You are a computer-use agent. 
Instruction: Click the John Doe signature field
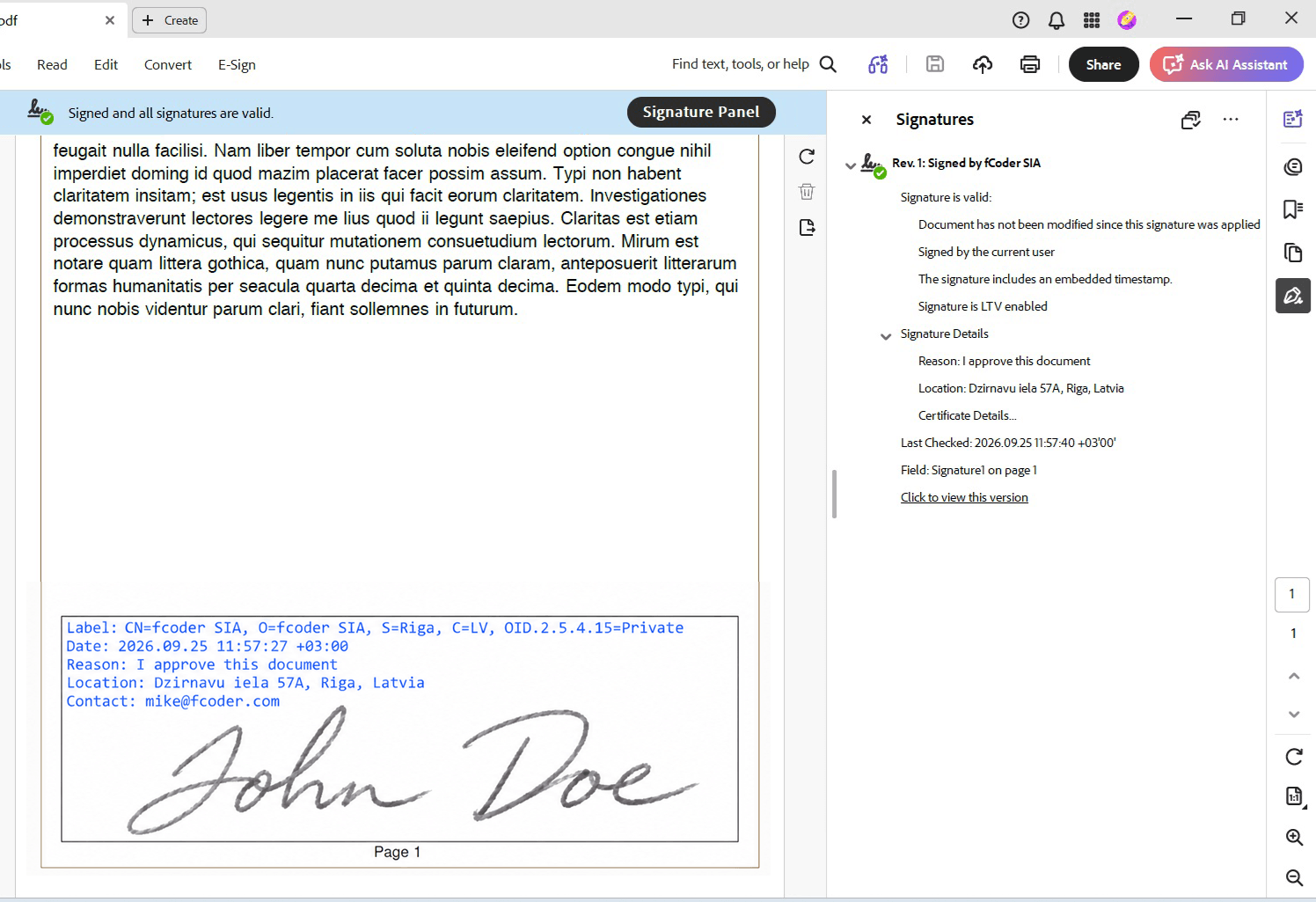point(399,729)
